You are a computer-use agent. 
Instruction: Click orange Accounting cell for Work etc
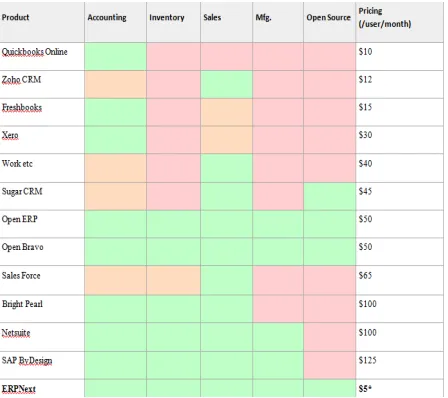click(115, 168)
